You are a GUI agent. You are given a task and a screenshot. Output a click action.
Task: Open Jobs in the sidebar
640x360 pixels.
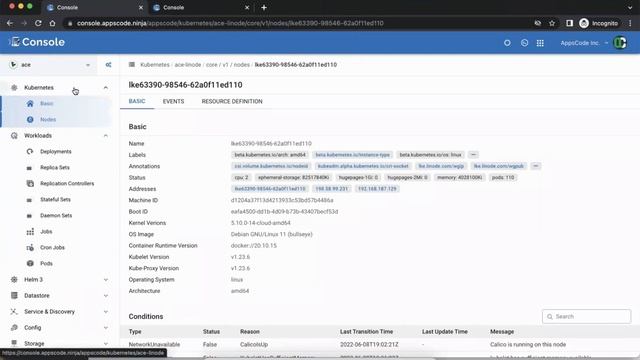[46, 231]
